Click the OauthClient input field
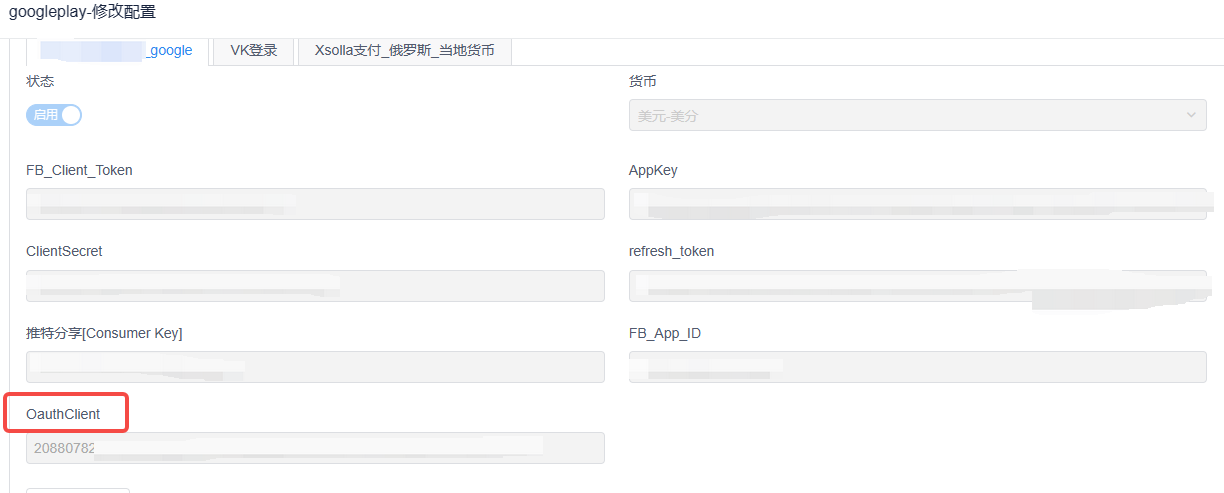The width and height of the screenshot is (1224, 493). 315,448
